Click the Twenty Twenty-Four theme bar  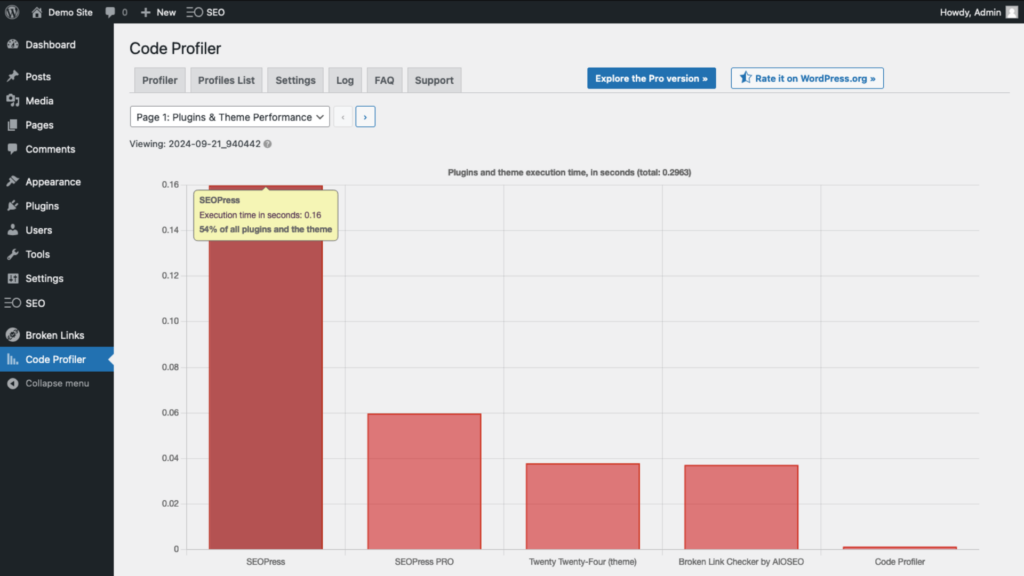(583, 506)
